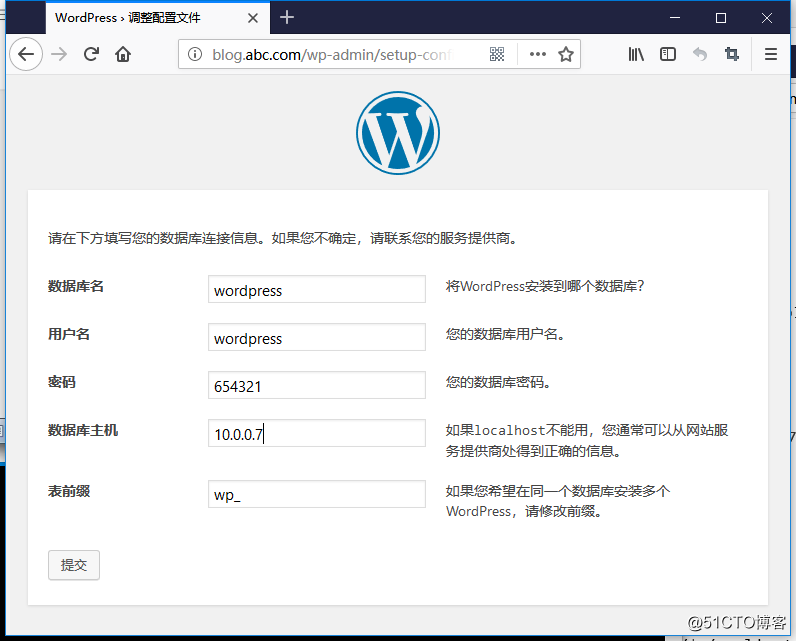Open the Firefox hamburger menu
Image resolution: width=796 pixels, height=641 pixels.
pos(771,54)
